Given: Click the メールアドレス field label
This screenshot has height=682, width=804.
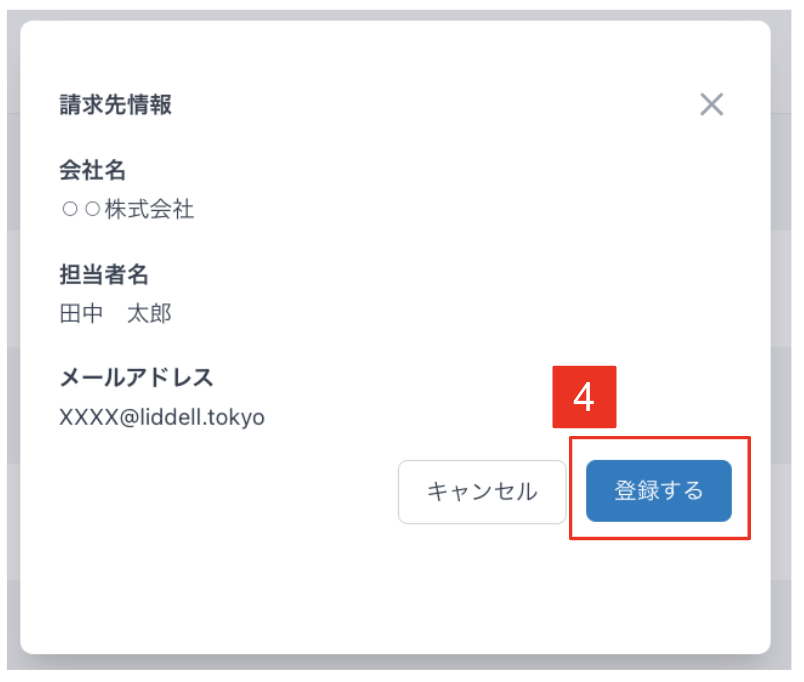Looking at the screenshot, I should point(136,378).
